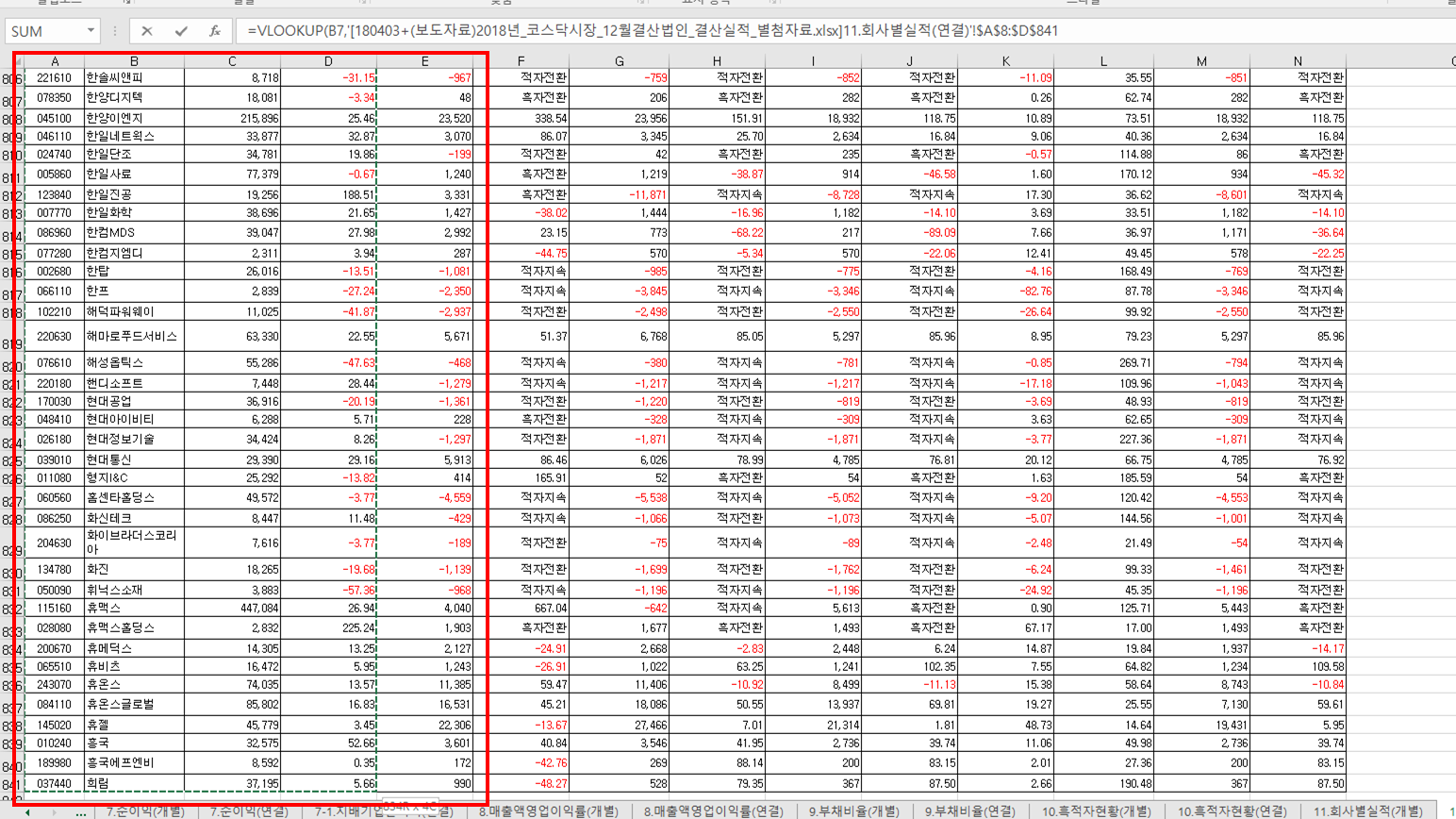
Task: Click the 한양이엔지 company name cell
Action: [134, 118]
